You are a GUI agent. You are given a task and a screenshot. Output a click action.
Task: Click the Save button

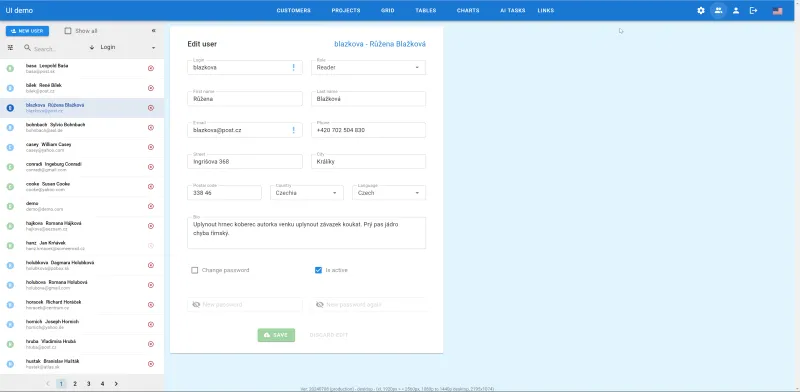(276, 335)
